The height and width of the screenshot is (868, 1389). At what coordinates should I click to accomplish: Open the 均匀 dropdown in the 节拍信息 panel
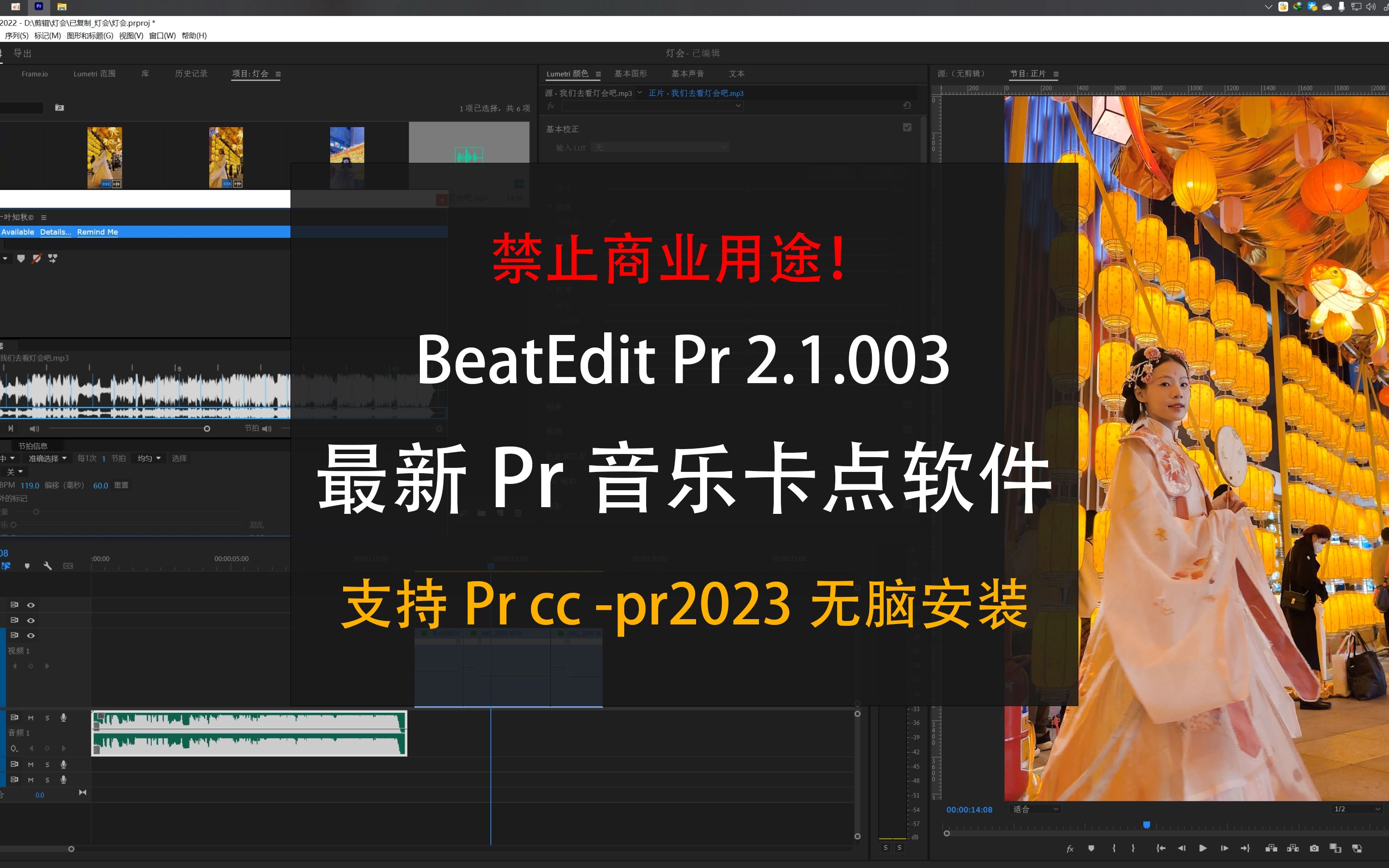click(148, 458)
